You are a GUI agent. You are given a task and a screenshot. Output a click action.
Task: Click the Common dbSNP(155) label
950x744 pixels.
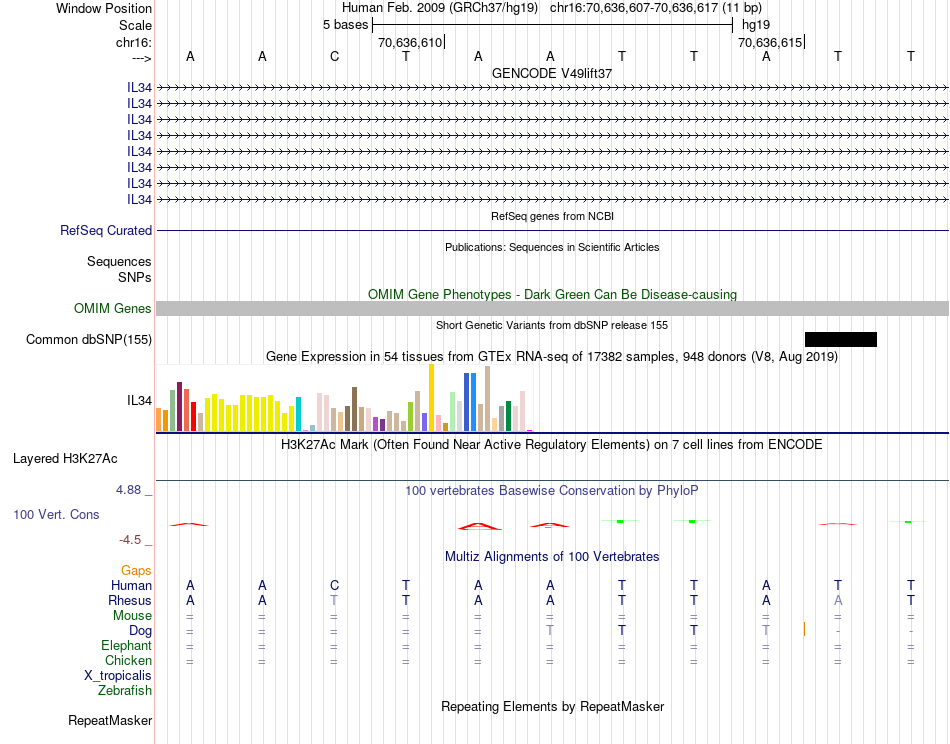tap(88, 339)
